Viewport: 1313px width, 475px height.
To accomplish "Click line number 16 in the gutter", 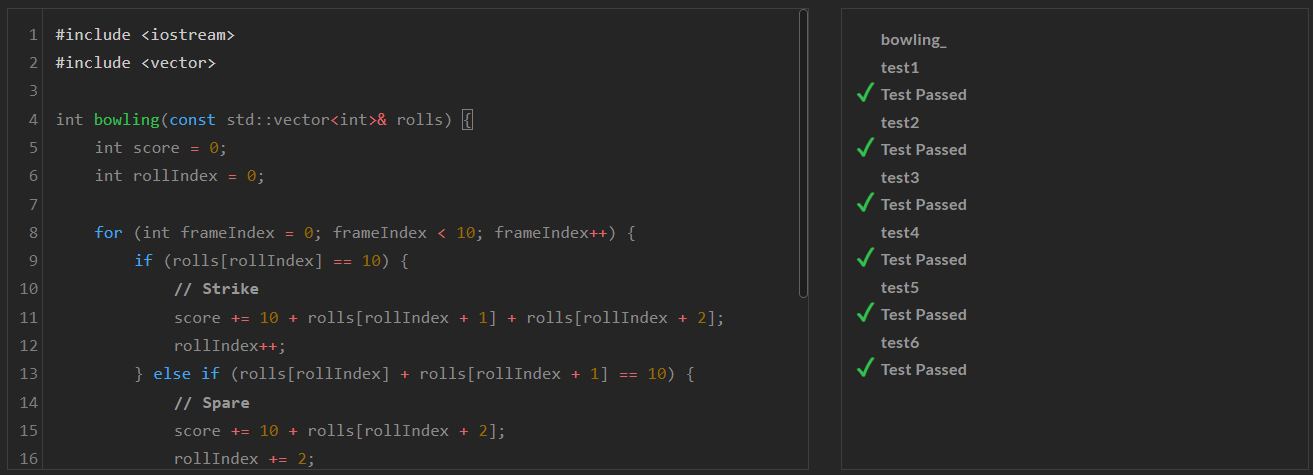I will 29,459.
